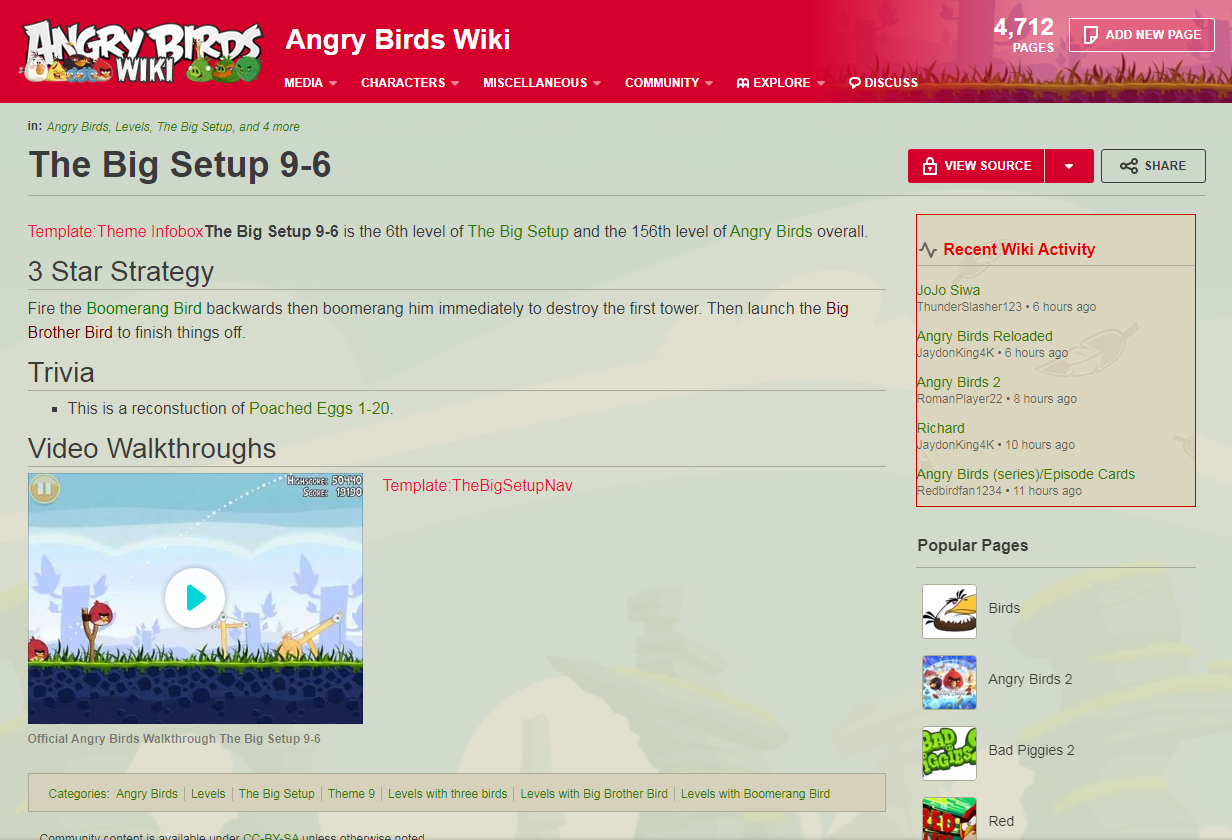Click the Share button
Image resolution: width=1232 pixels, height=840 pixels.
[x=1153, y=166]
